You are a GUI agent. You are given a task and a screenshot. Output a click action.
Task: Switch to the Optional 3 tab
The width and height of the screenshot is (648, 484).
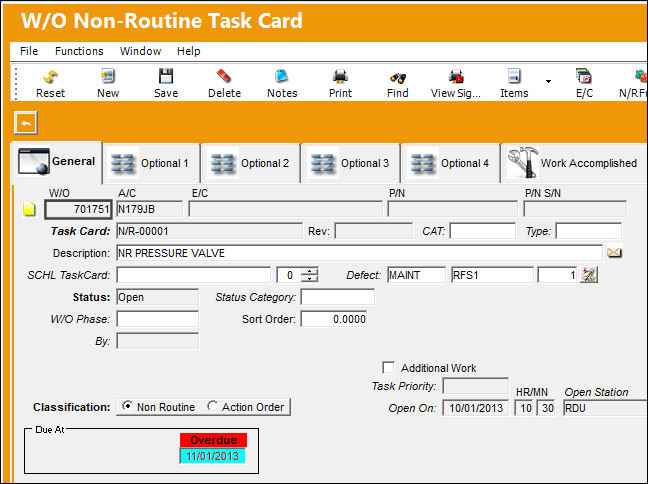(x=351, y=163)
